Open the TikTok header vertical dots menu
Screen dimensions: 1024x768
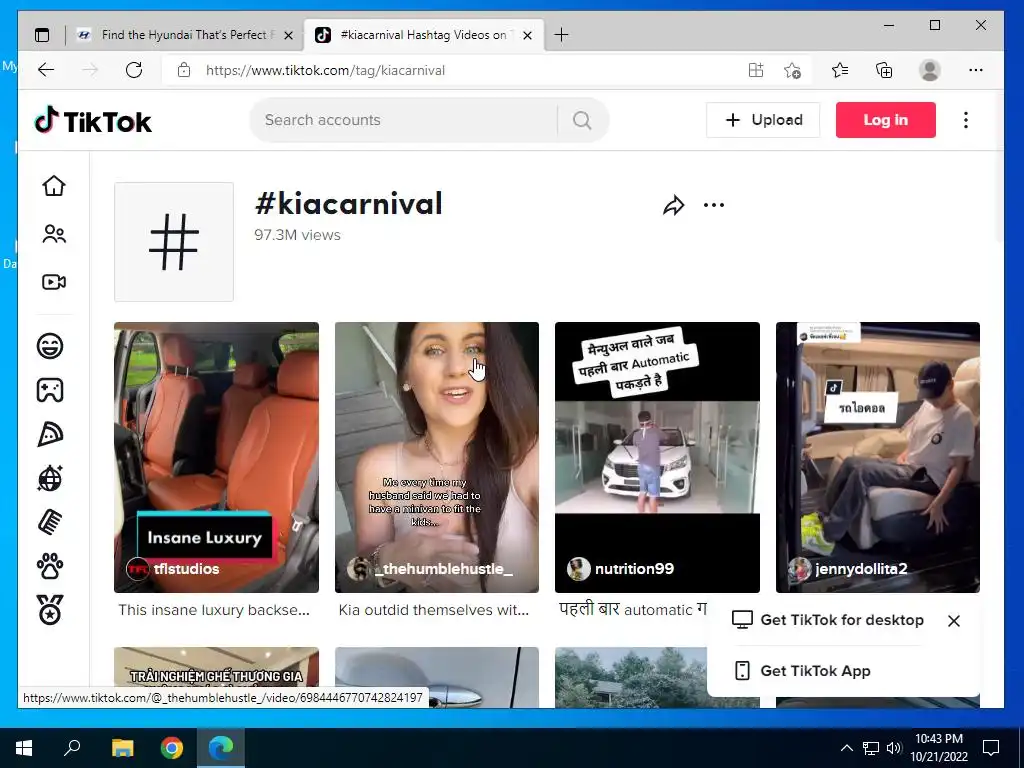[x=966, y=120]
